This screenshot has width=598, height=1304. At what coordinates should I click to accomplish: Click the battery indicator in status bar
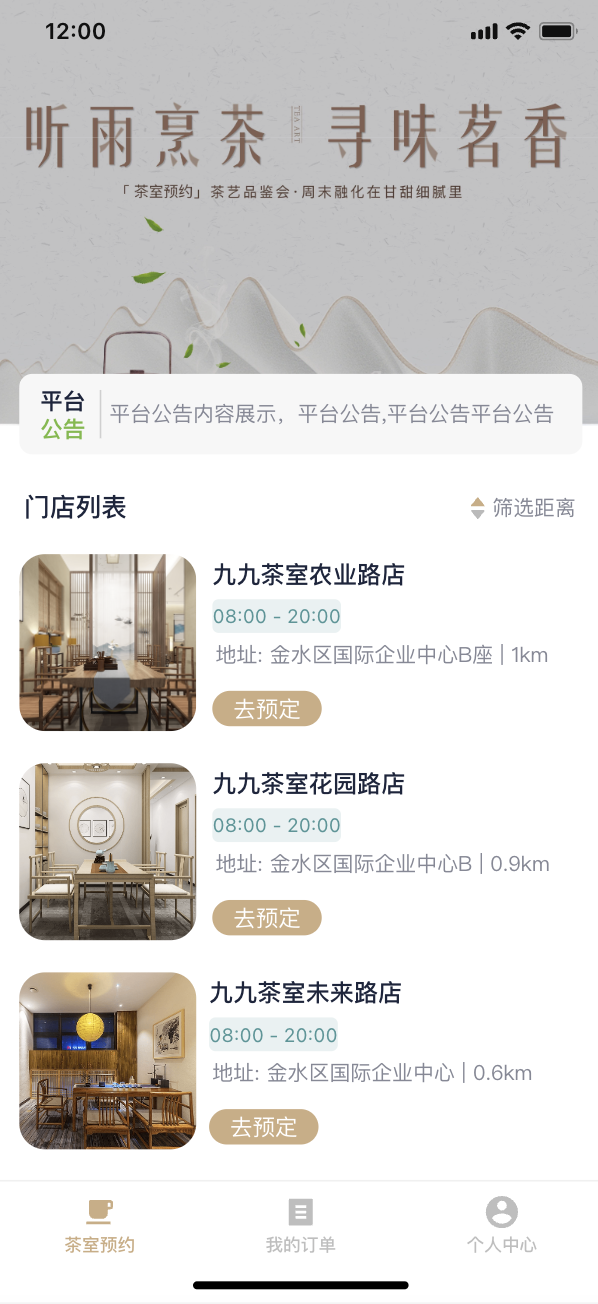click(560, 30)
